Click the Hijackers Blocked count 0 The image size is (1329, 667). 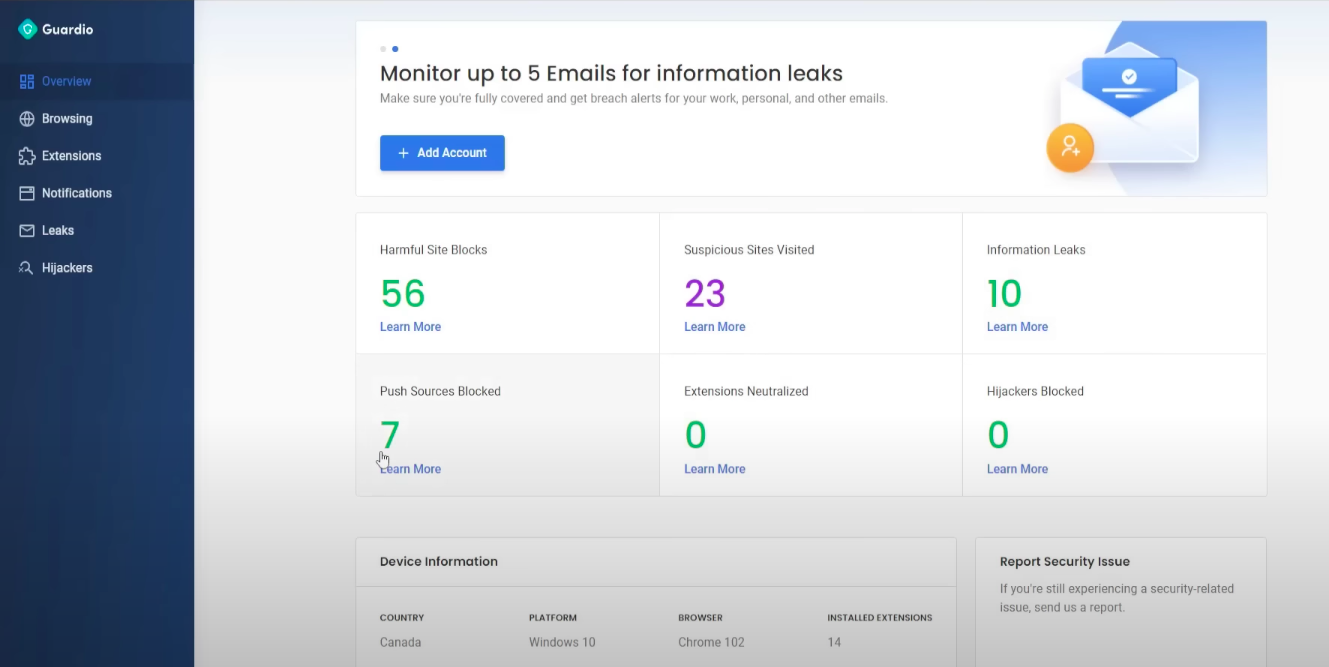click(x=998, y=435)
